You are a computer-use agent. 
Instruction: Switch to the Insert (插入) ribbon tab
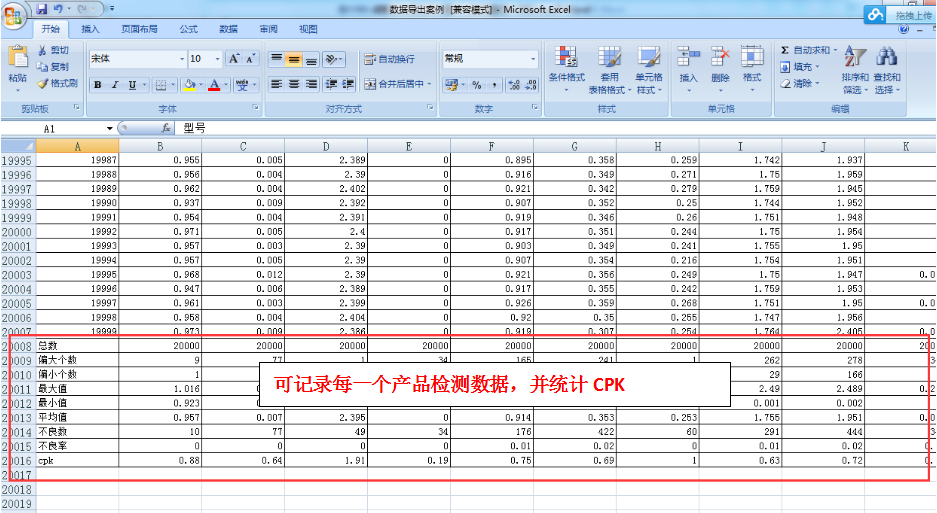pyautogui.click(x=90, y=30)
